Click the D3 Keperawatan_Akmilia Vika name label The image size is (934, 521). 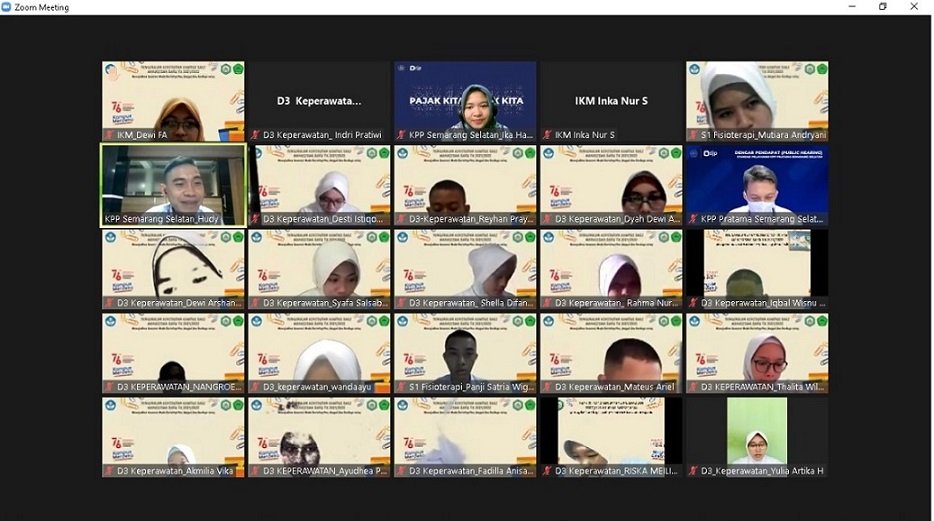[x=168, y=471]
